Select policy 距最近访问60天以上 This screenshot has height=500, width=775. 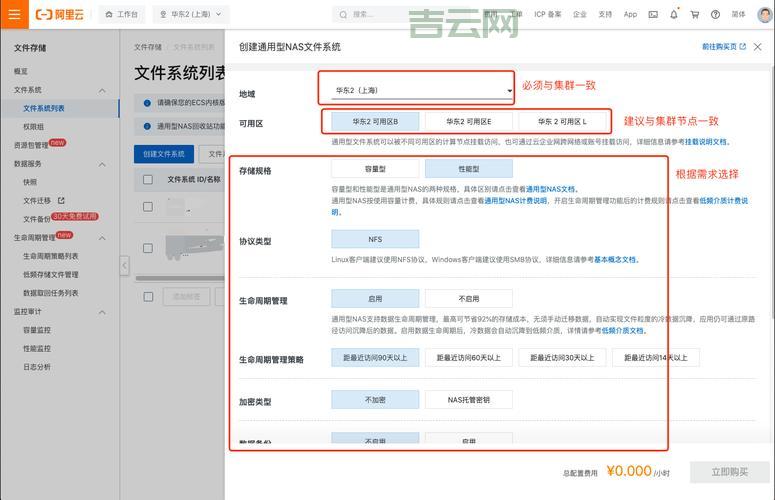469,358
